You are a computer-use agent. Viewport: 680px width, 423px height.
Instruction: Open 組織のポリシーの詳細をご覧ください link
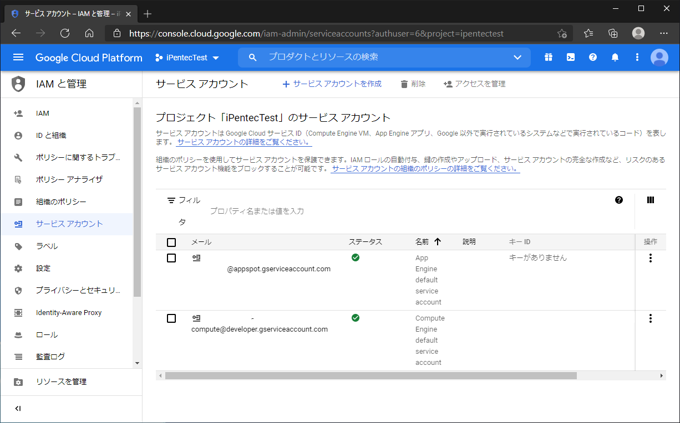425,169
